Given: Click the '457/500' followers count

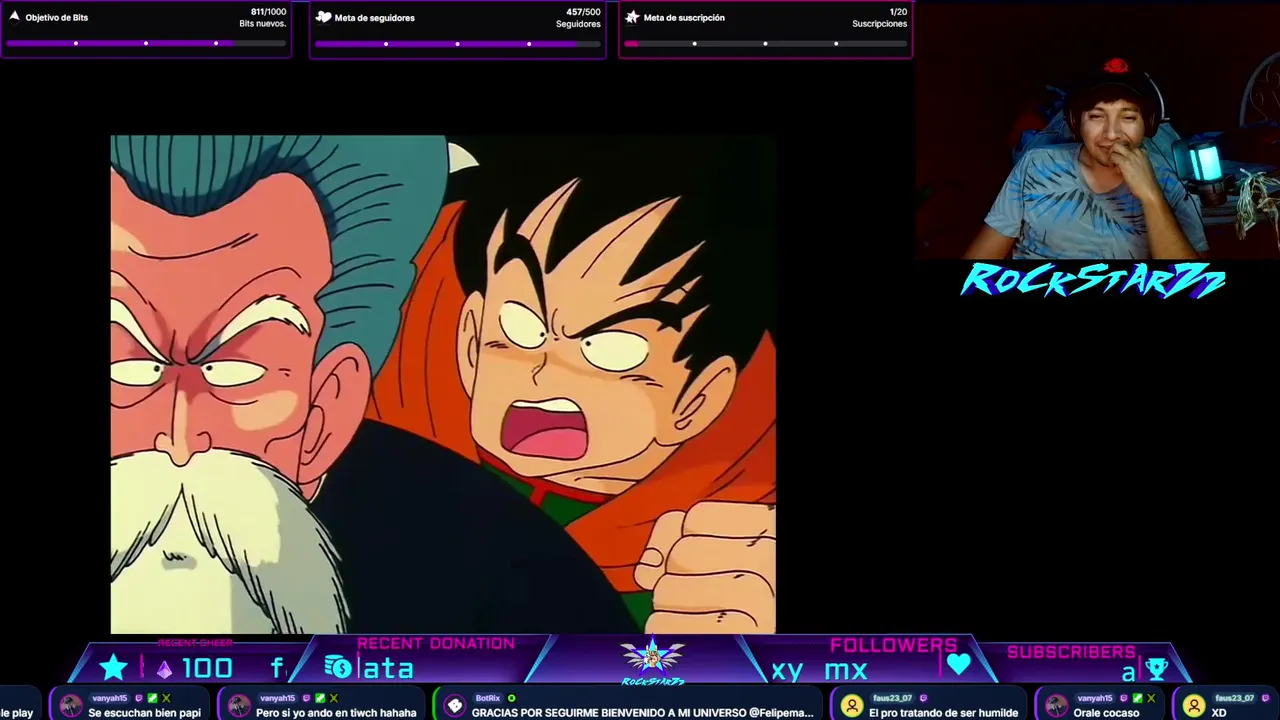Looking at the screenshot, I should point(583,12).
